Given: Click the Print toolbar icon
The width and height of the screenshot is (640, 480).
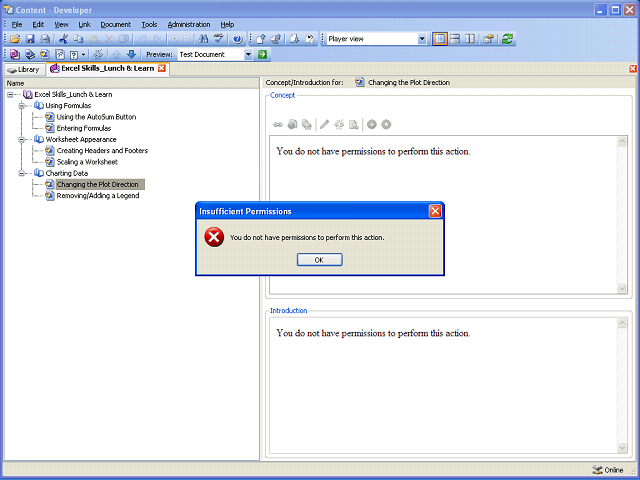Looking at the screenshot, I should [x=45, y=39].
